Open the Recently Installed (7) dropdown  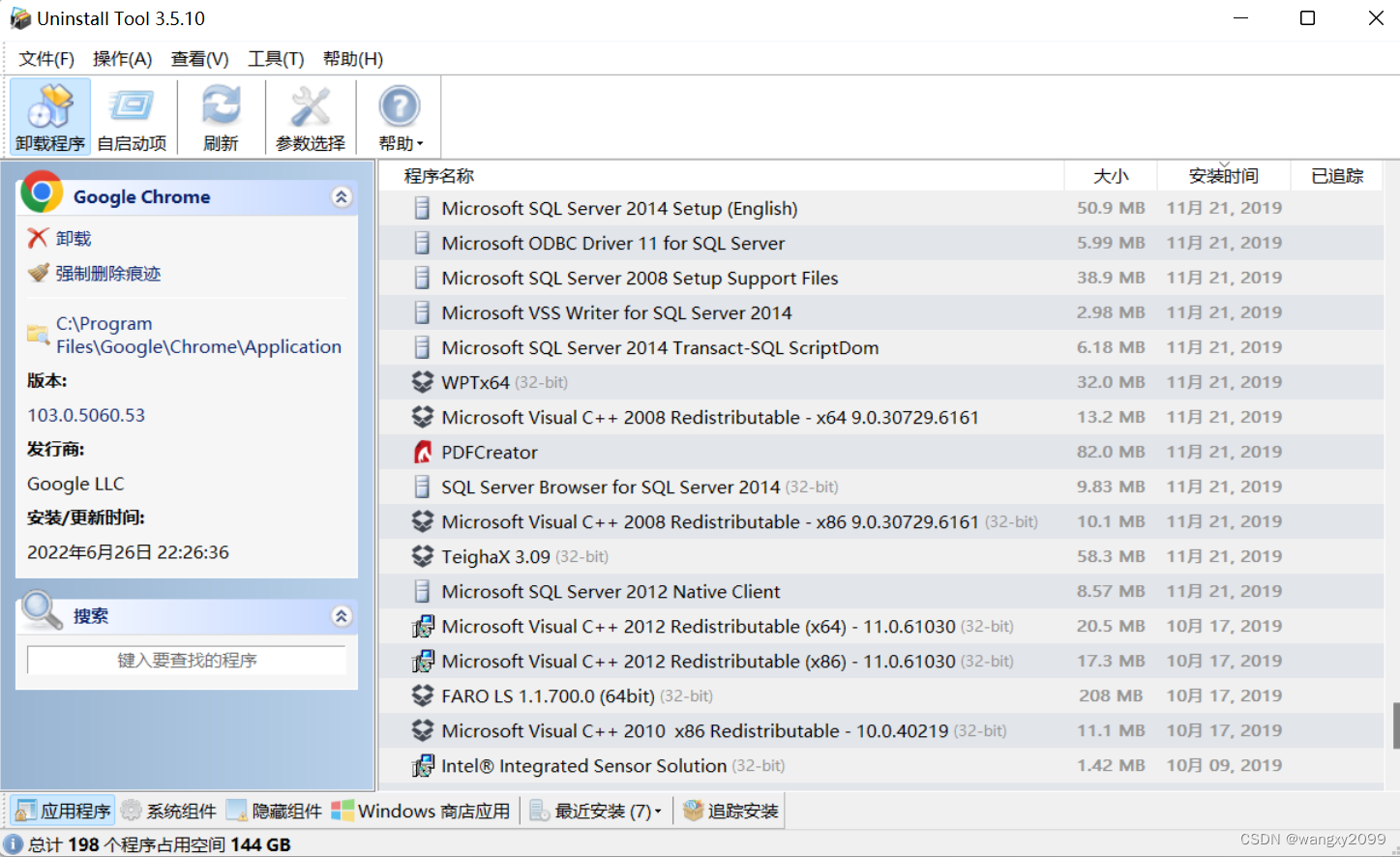point(596,811)
